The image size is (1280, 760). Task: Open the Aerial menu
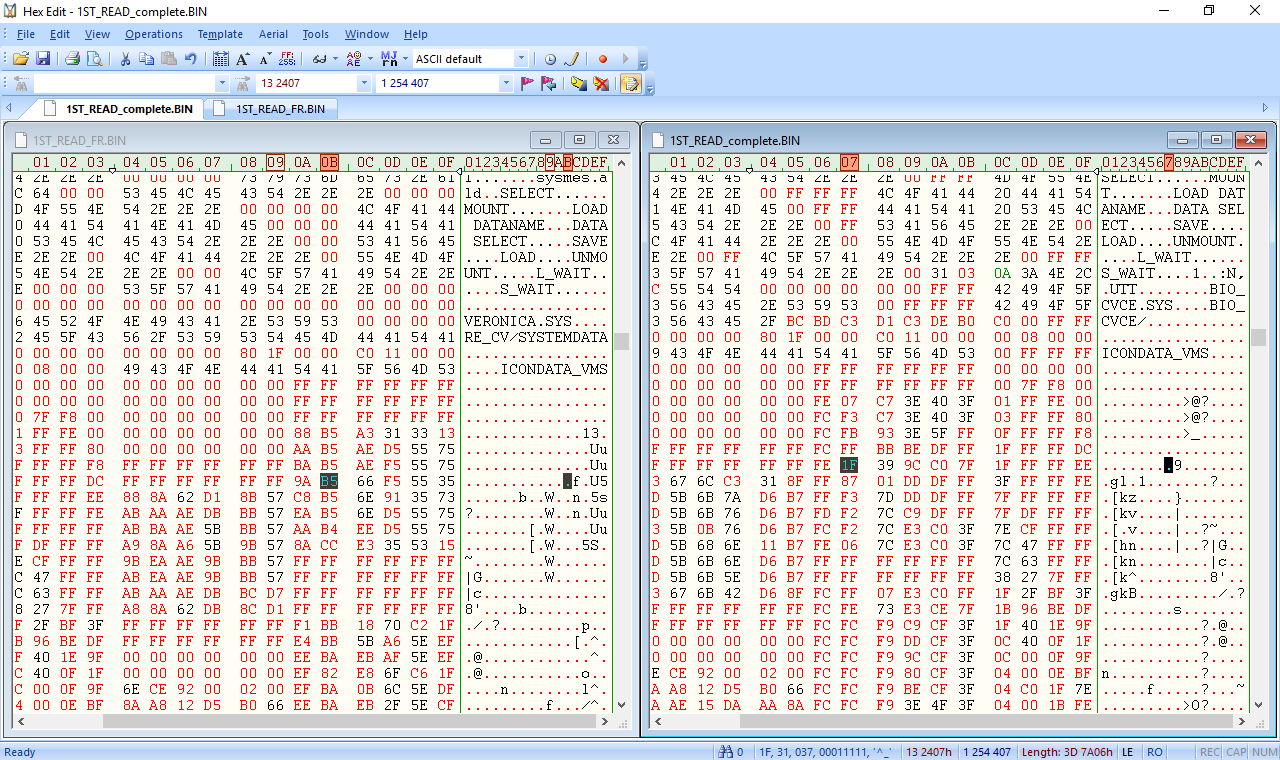[273, 34]
